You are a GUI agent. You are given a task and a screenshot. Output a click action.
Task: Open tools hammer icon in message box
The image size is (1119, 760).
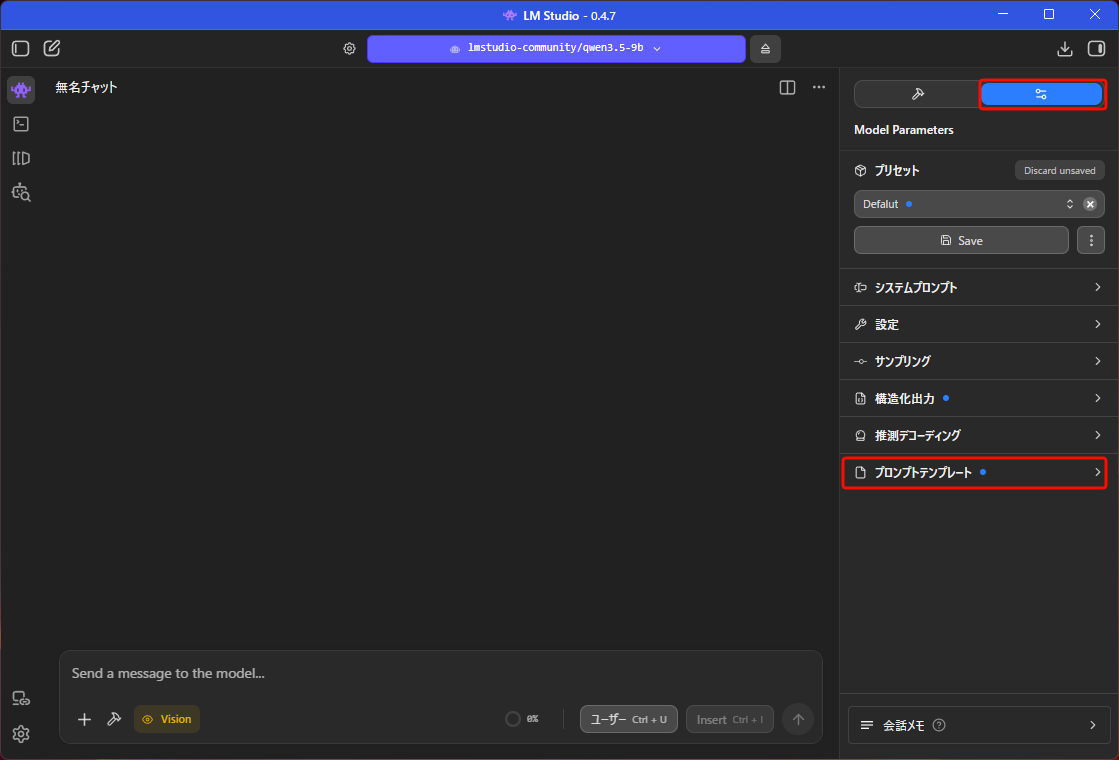point(114,719)
